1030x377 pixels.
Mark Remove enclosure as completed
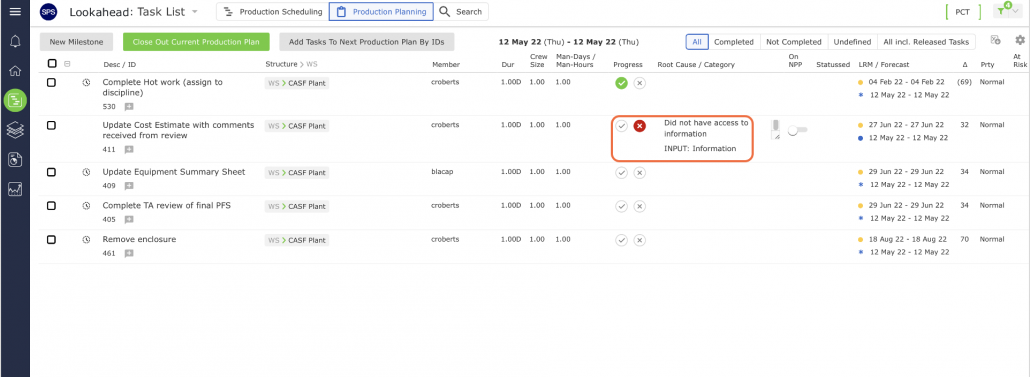621,240
